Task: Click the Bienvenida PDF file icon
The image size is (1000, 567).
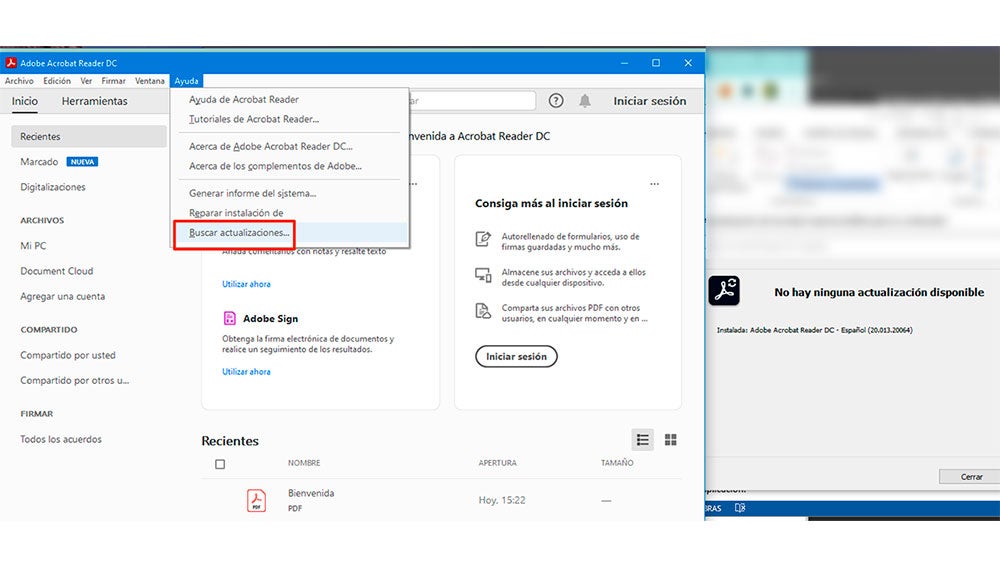Action: pos(256,500)
